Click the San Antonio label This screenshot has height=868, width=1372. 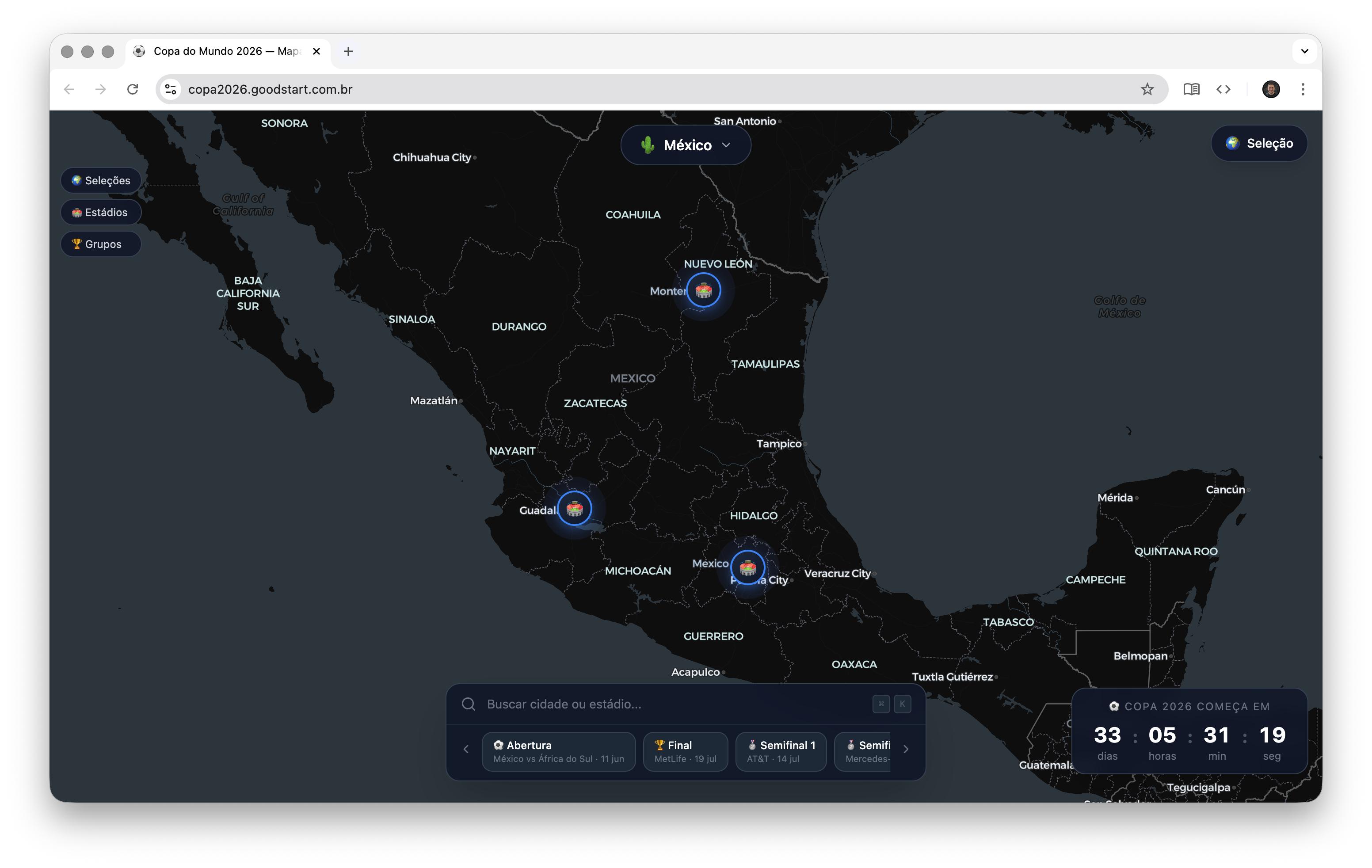click(x=745, y=121)
